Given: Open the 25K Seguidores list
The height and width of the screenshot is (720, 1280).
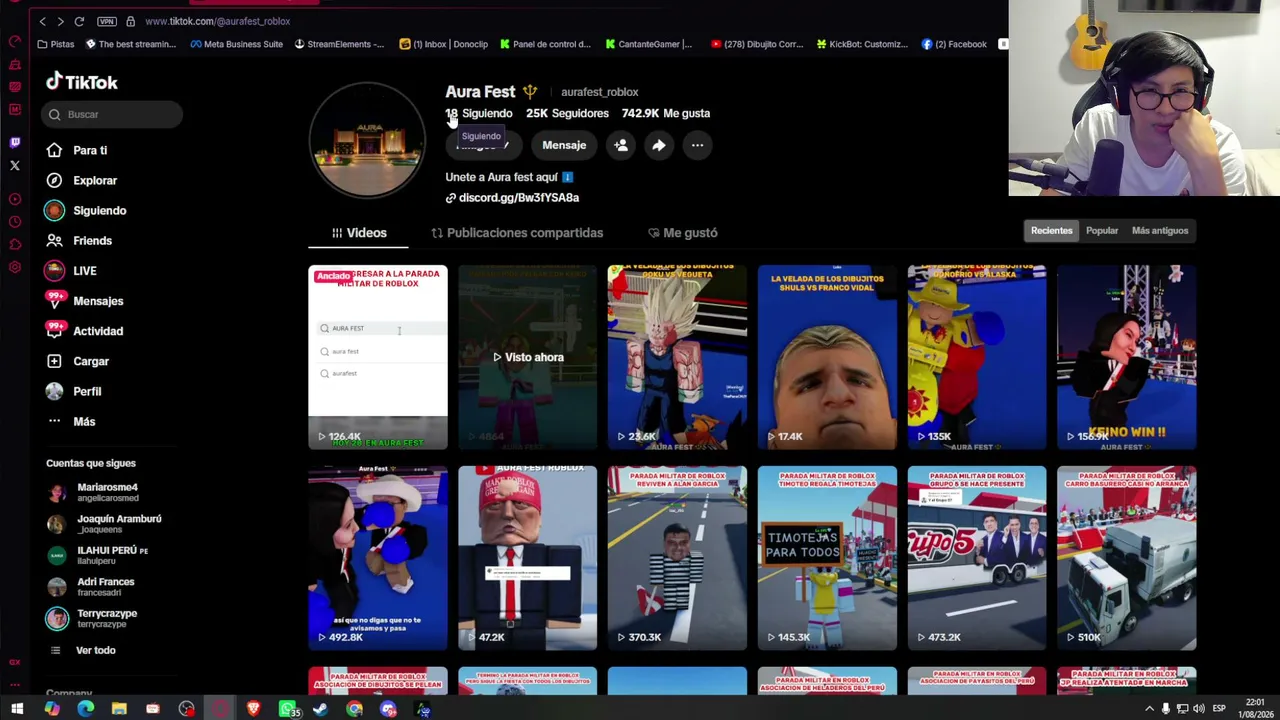Looking at the screenshot, I should [567, 113].
